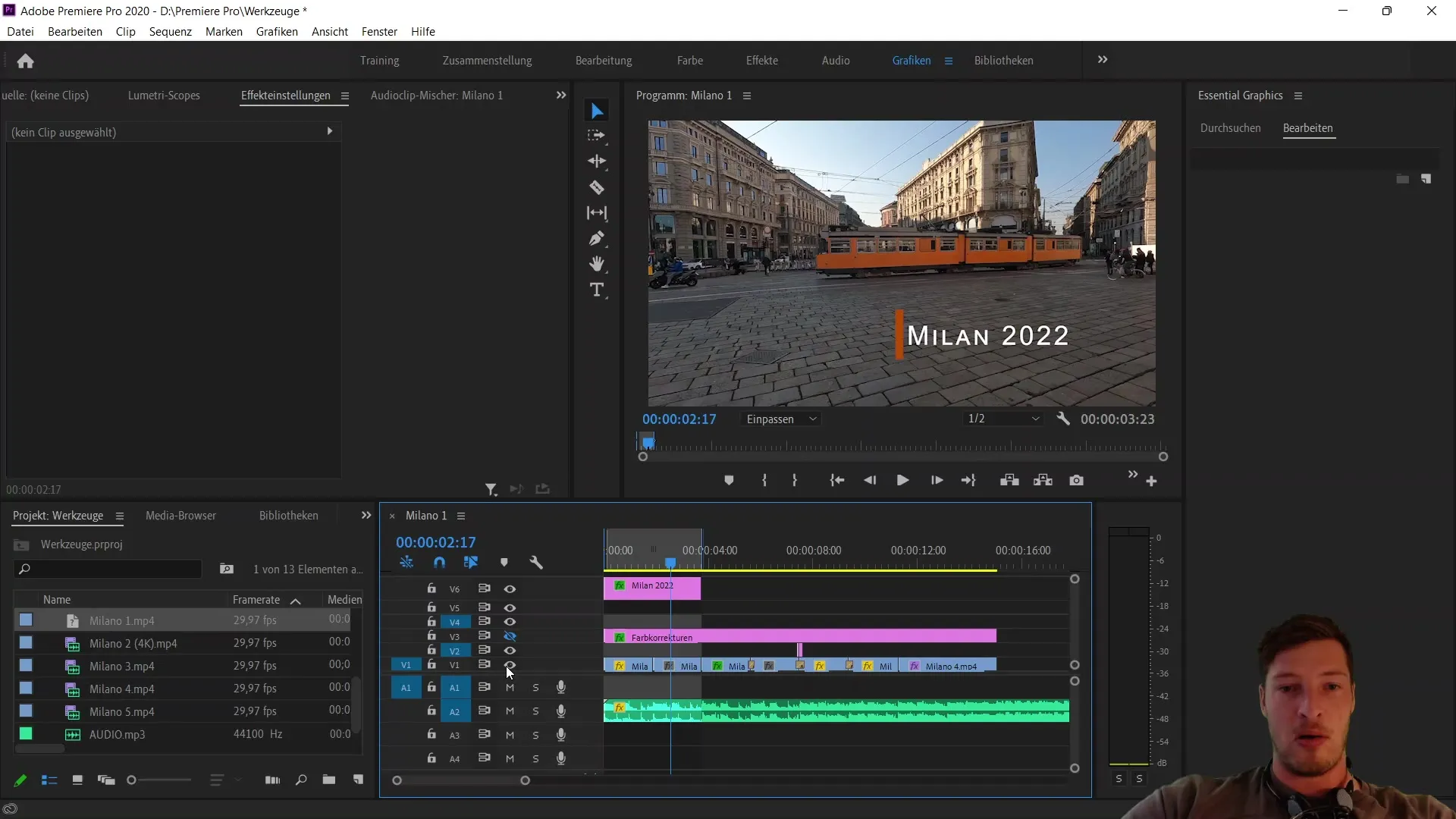Screen dimensions: 1456x819
Task: Open the Fenster menu
Action: tap(379, 32)
